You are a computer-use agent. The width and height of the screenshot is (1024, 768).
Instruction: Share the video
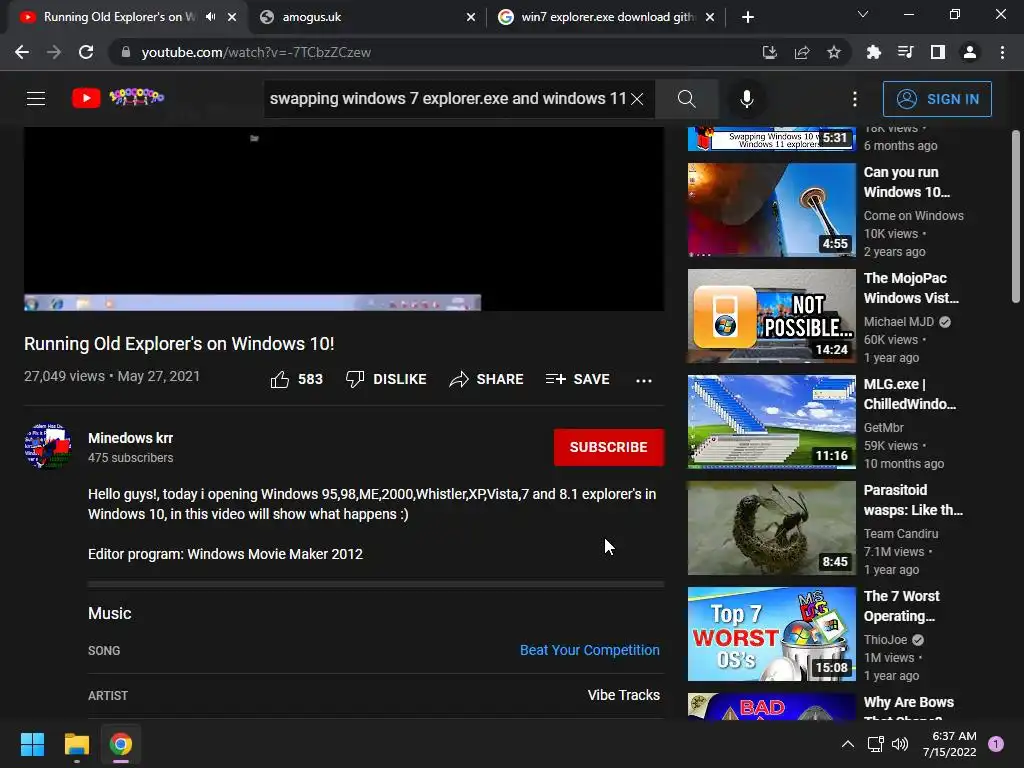487,379
